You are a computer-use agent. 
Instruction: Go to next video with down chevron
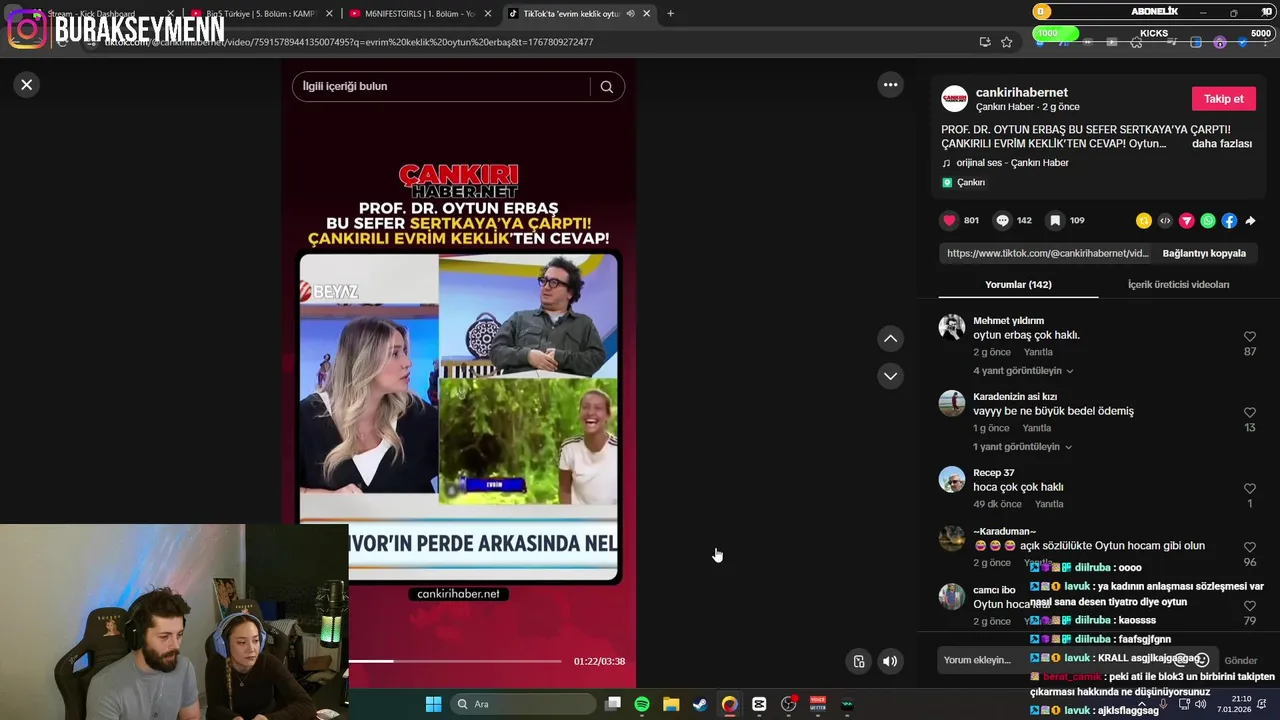(890, 376)
